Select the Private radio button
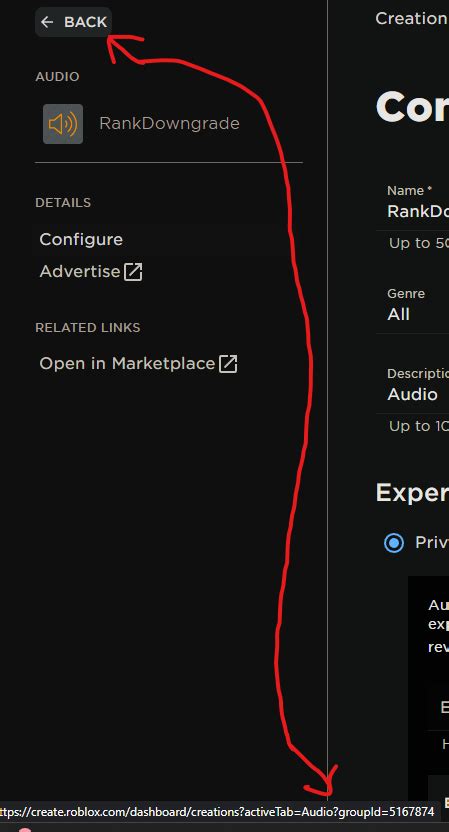This screenshot has height=832, width=449. point(394,543)
